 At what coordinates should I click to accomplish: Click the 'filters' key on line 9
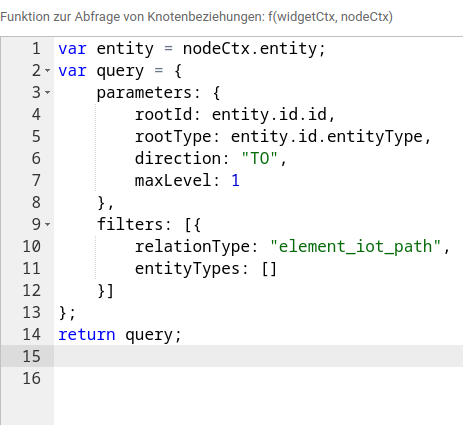[x=130, y=224]
